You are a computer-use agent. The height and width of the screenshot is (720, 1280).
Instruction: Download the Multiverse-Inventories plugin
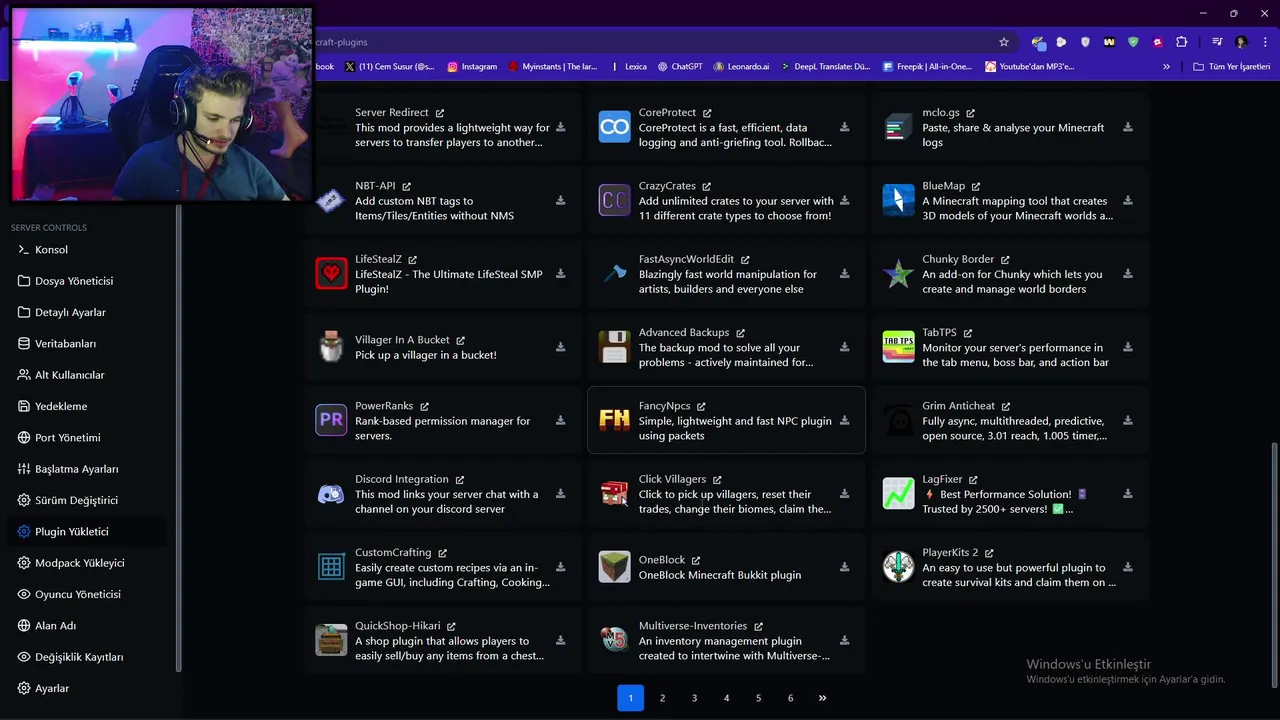[x=845, y=640]
